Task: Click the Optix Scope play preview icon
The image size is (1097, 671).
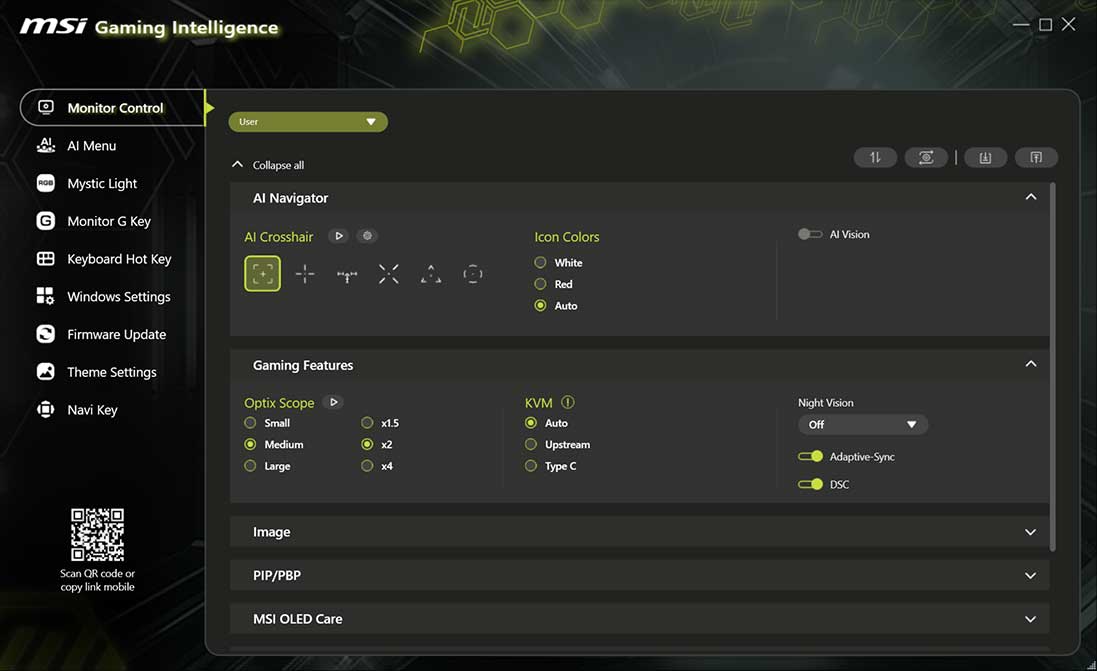Action: pyautogui.click(x=334, y=402)
